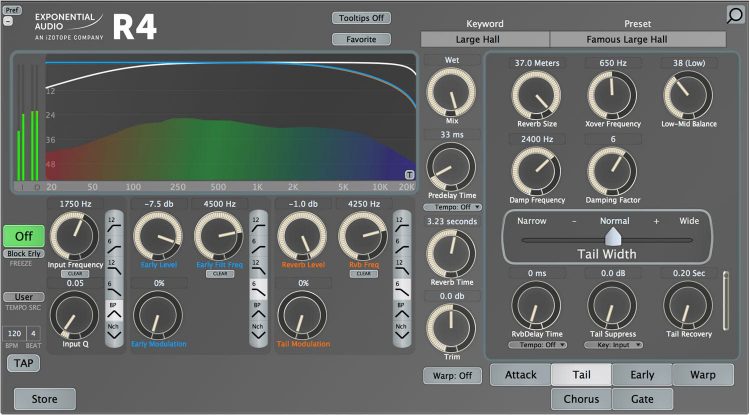Click the Store button

[x=44, y=399]
